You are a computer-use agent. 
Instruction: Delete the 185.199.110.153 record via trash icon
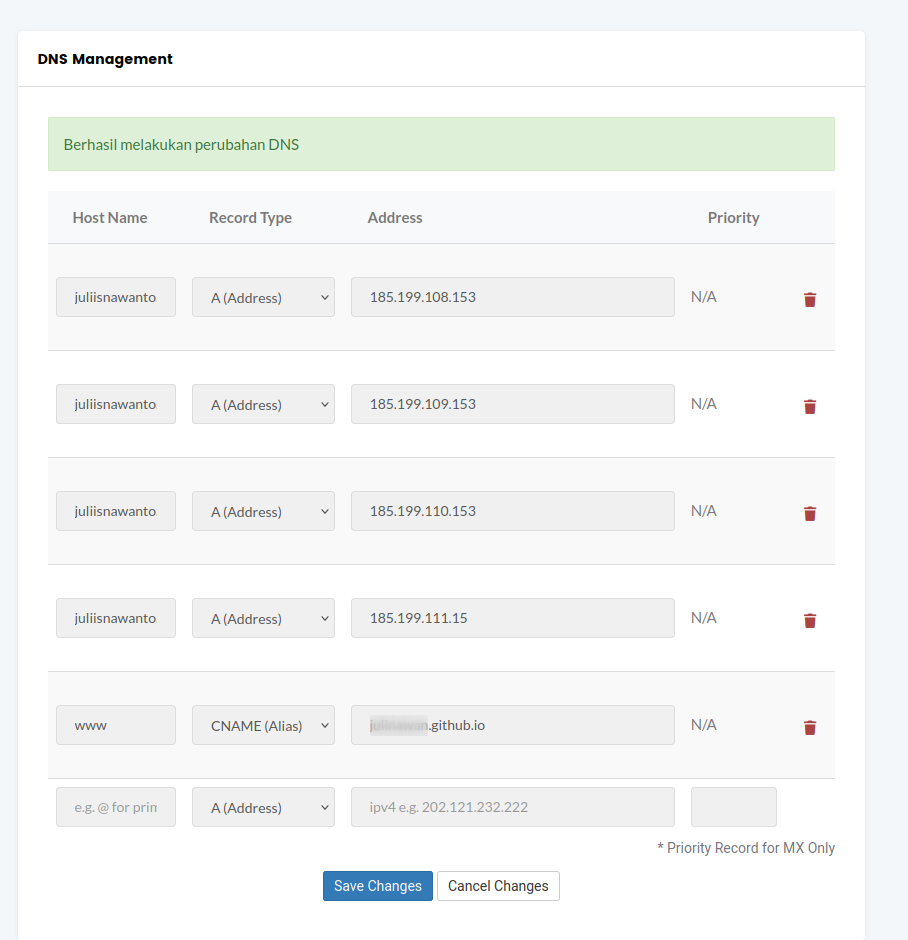tap(810, 513)
